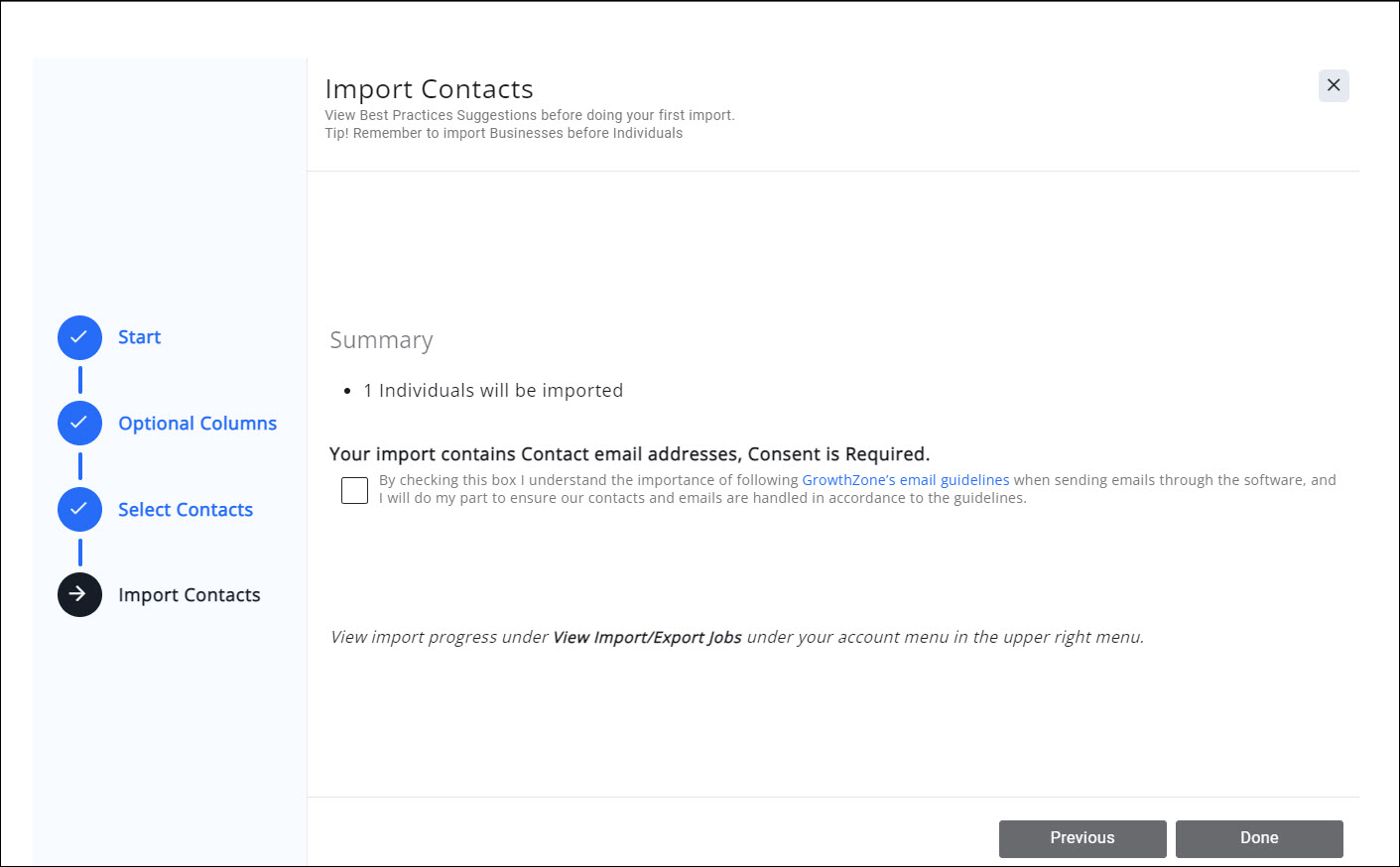Return to the Select Contacts step label

(x=186, y=510)
